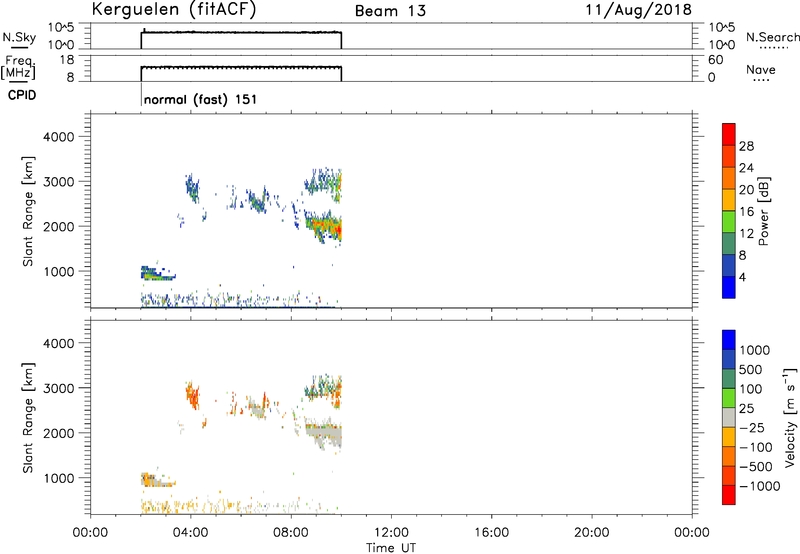The width and height of the screenshot is (800, 554).
Task: Click the 'N.Search' legend label
Action: 772,37
